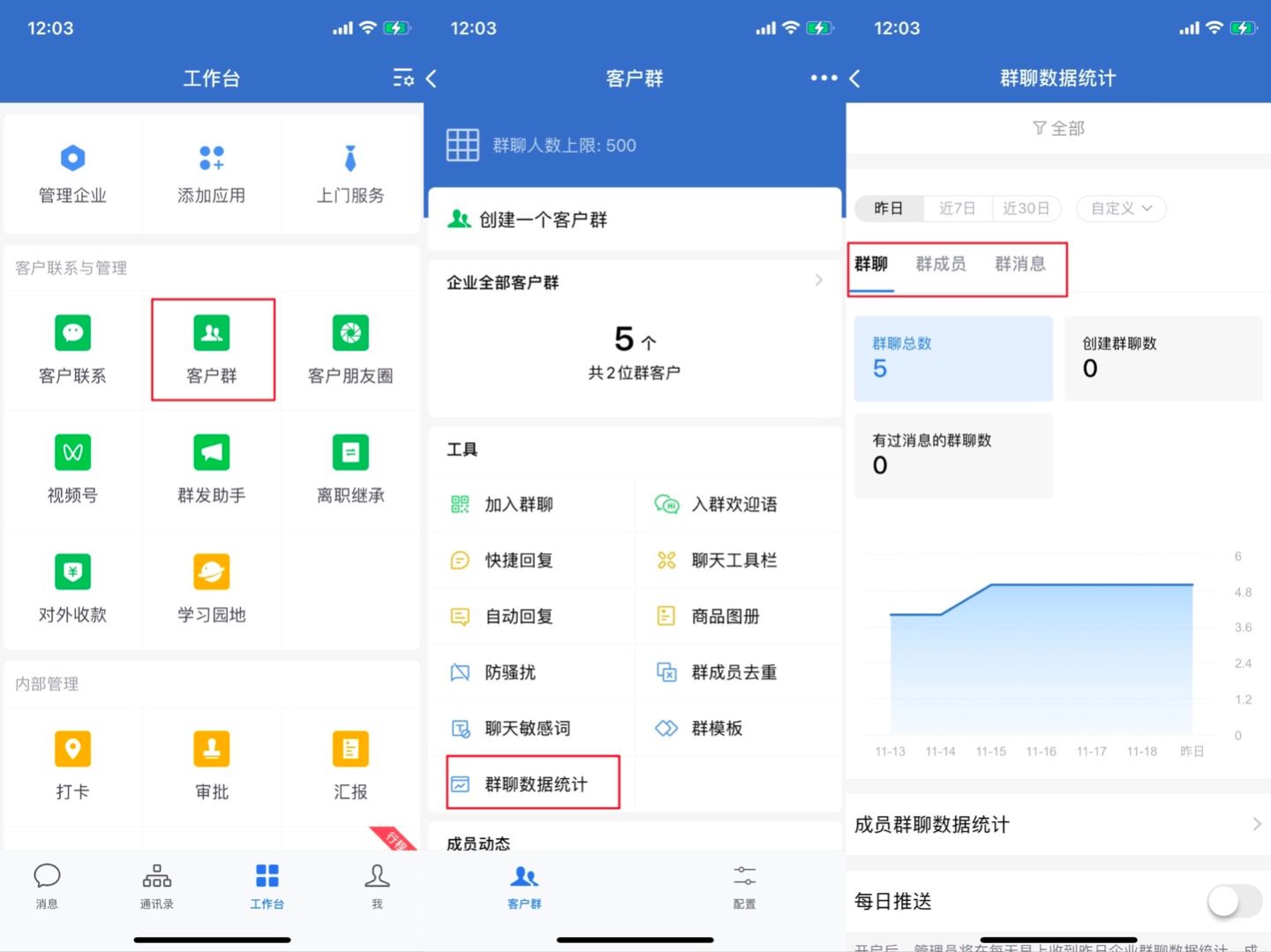Open workbench settings icon in header

402,78
